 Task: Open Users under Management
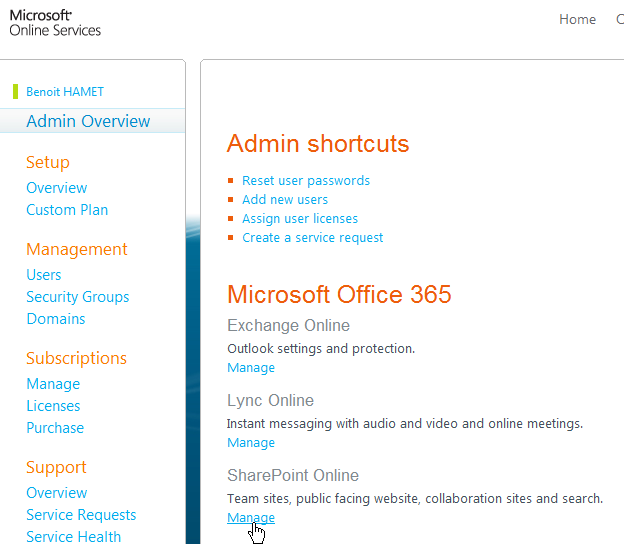(44, 275)
